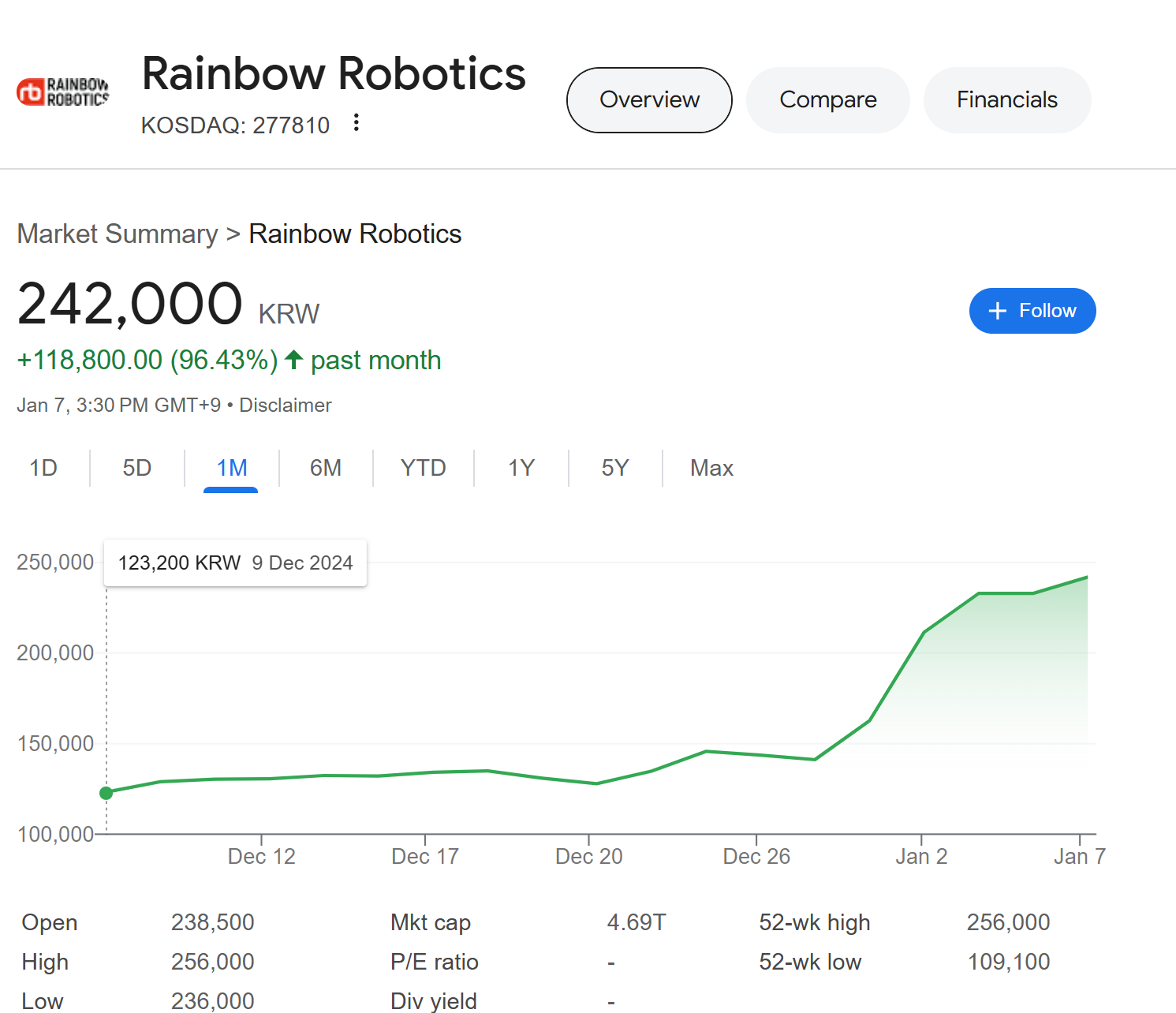Viewport: 1176px width, 1013px height.
Task: Click the Jan 2 axis label
Action: (921, 857)
